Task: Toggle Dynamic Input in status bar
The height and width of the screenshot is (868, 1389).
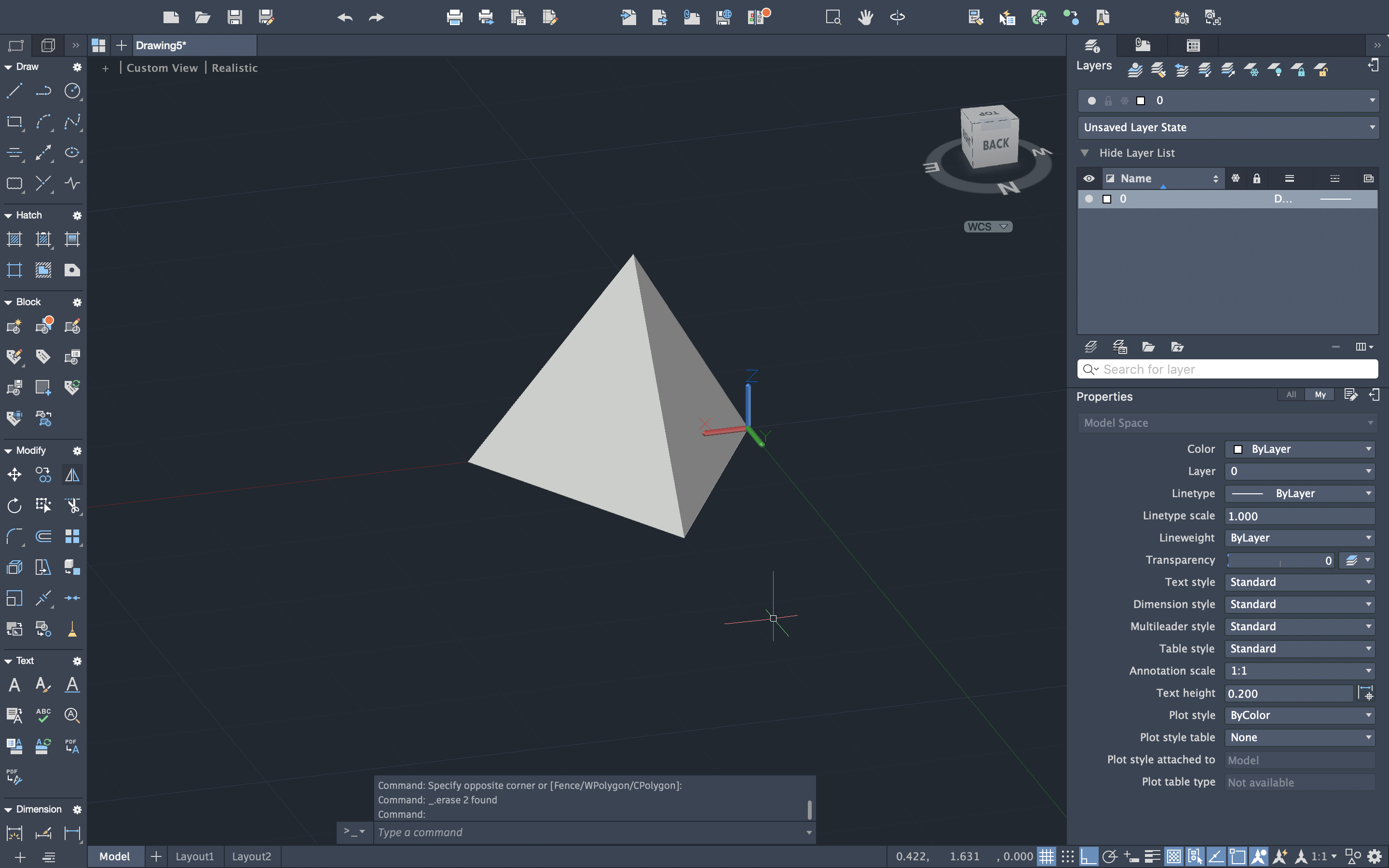Action: 1131,856
